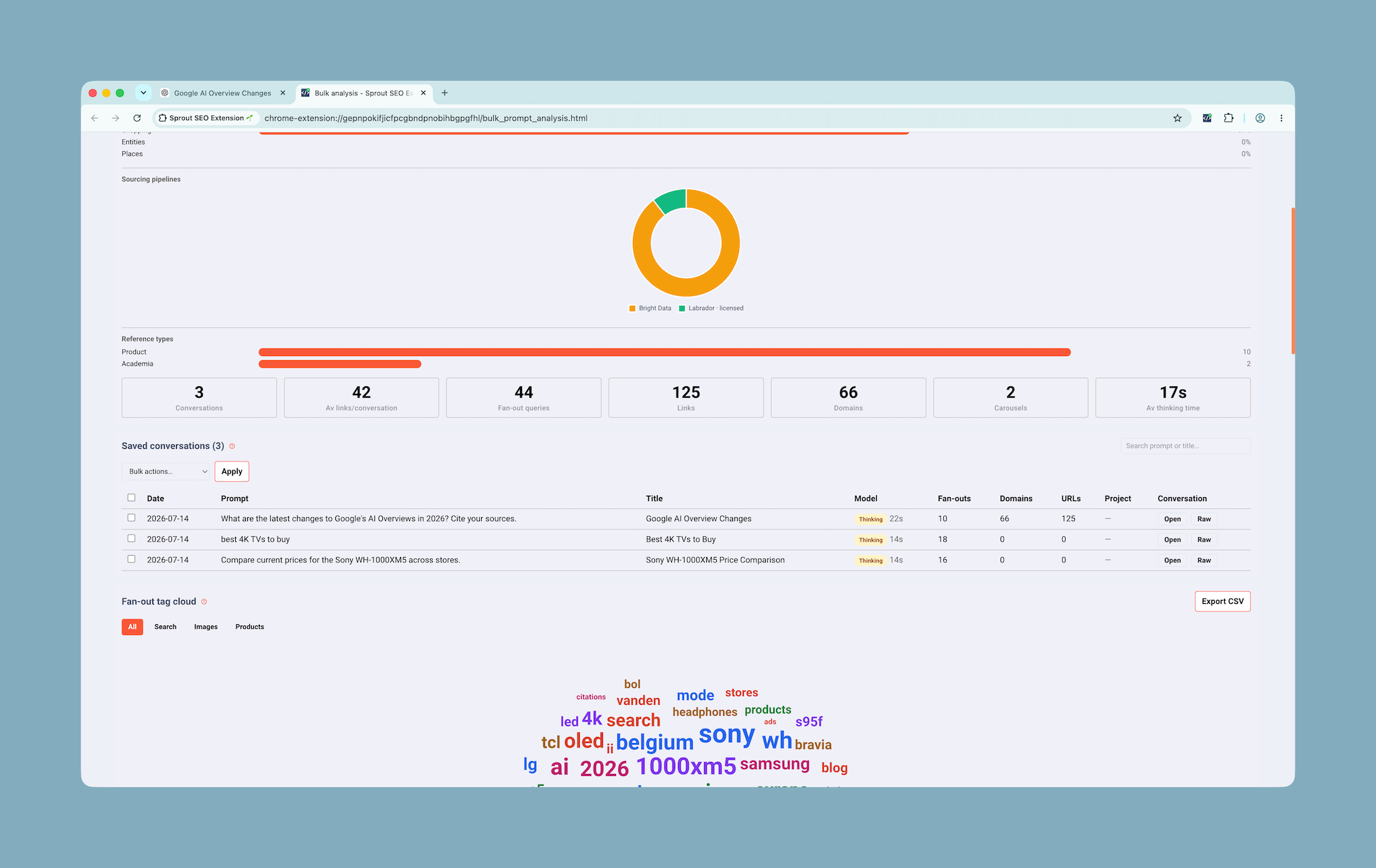This screenshot has height=868, width=1376.
Task: View Raw for Sony WH-1000XM5 Price Comparison
Action: point(1204,560)
